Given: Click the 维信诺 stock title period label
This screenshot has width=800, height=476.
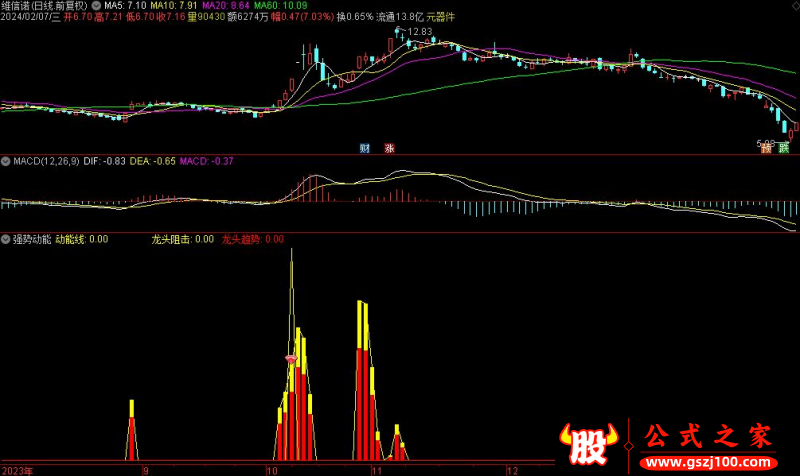Looking at the screenshot, I should [x=45, y=5].
